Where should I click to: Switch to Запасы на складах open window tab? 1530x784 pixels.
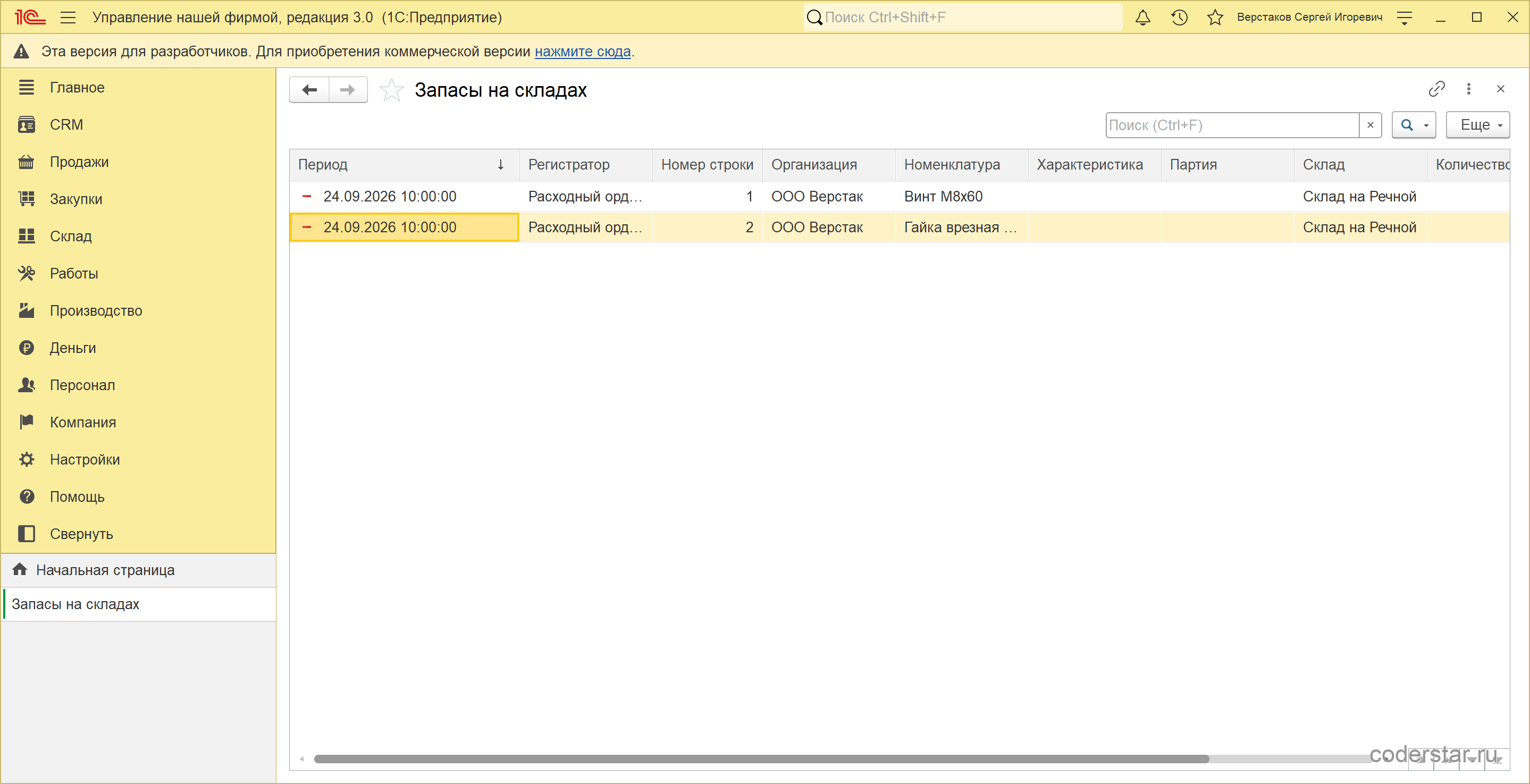coord(138,605)
